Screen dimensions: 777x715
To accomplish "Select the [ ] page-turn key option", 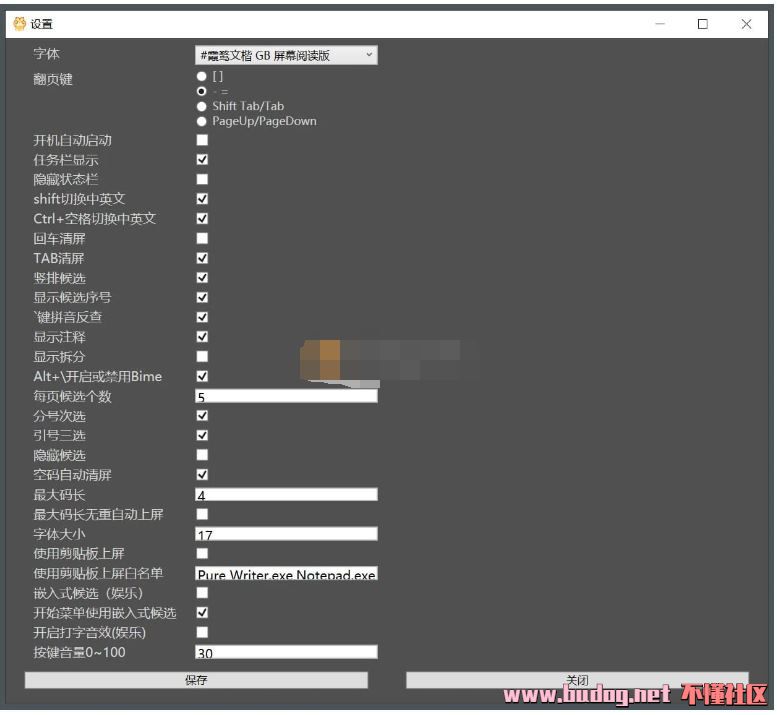I will pos(202,76).
